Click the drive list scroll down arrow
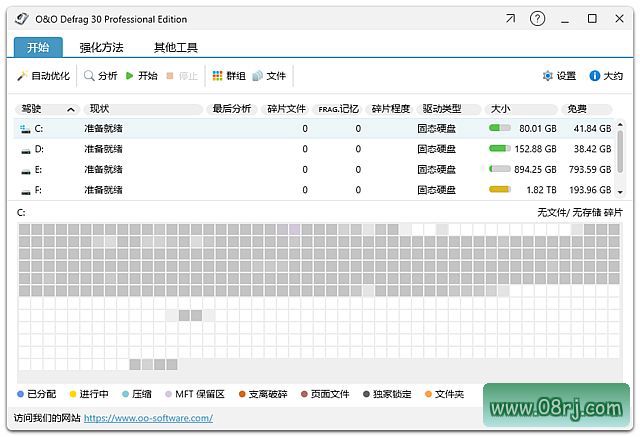Image resolution: width=640 pixels, height=437 pixels. (x=620, y=192)
